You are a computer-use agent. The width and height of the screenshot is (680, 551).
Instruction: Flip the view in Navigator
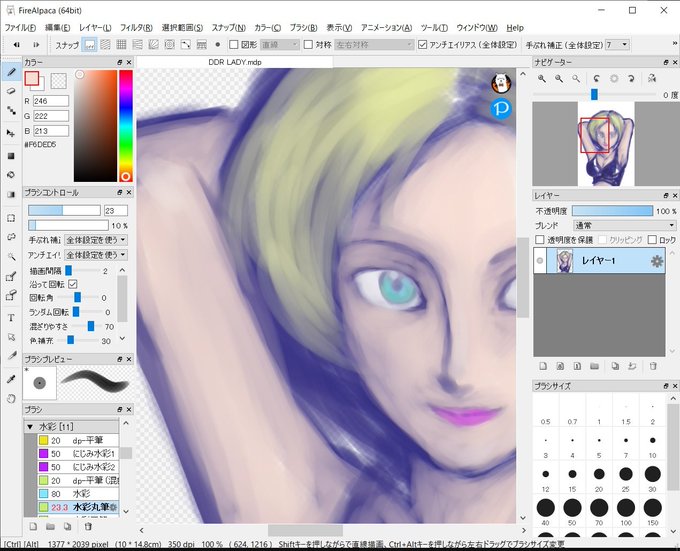point(652,78)
